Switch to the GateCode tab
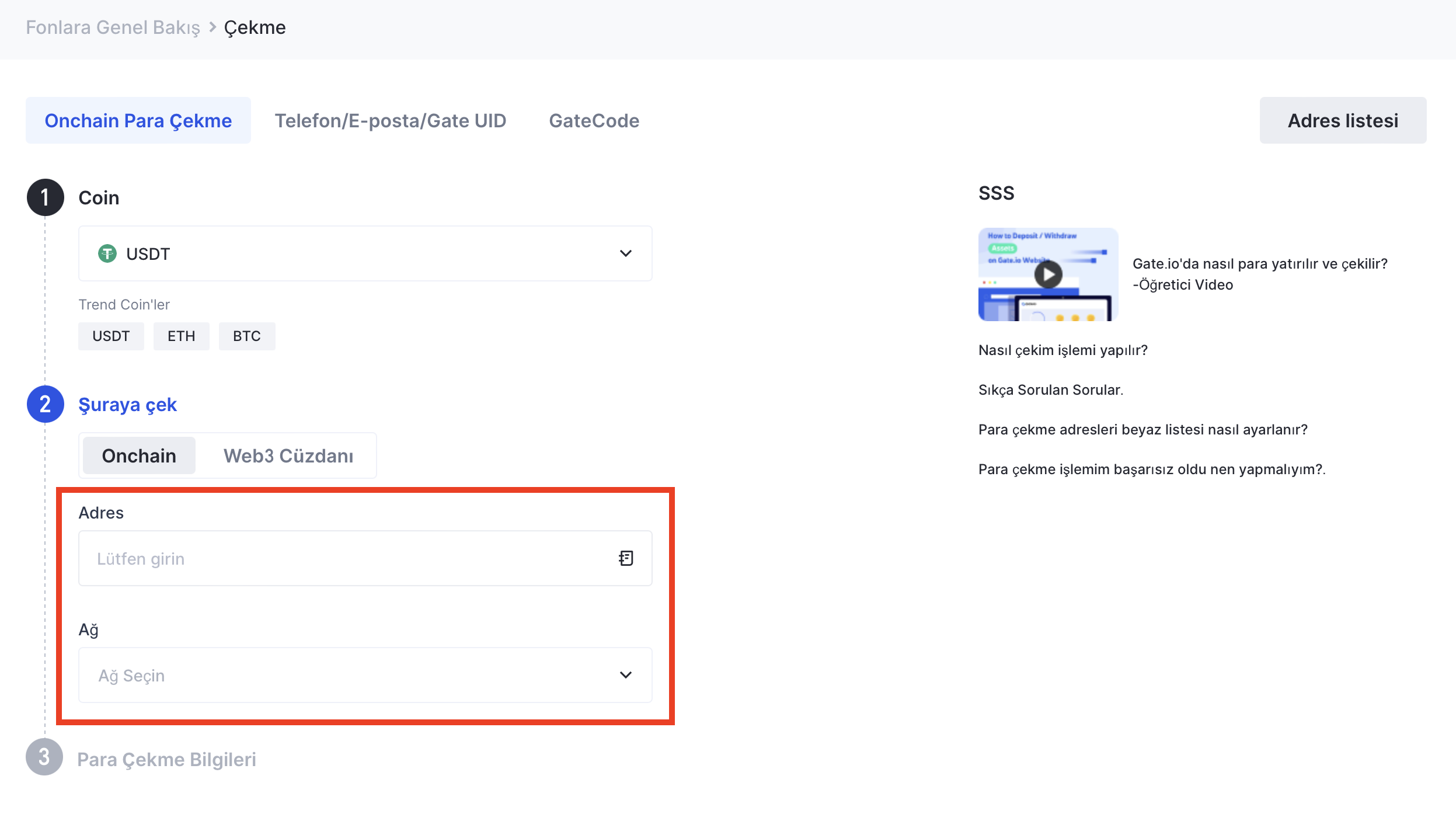This screenshot has width=1456, height=814. pos(594,120)
